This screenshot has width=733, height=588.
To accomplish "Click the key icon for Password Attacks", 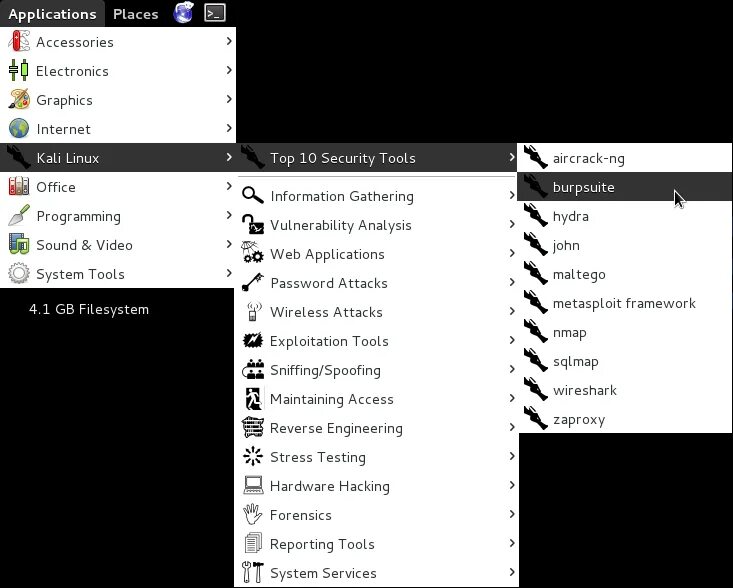I will [253, 283].
